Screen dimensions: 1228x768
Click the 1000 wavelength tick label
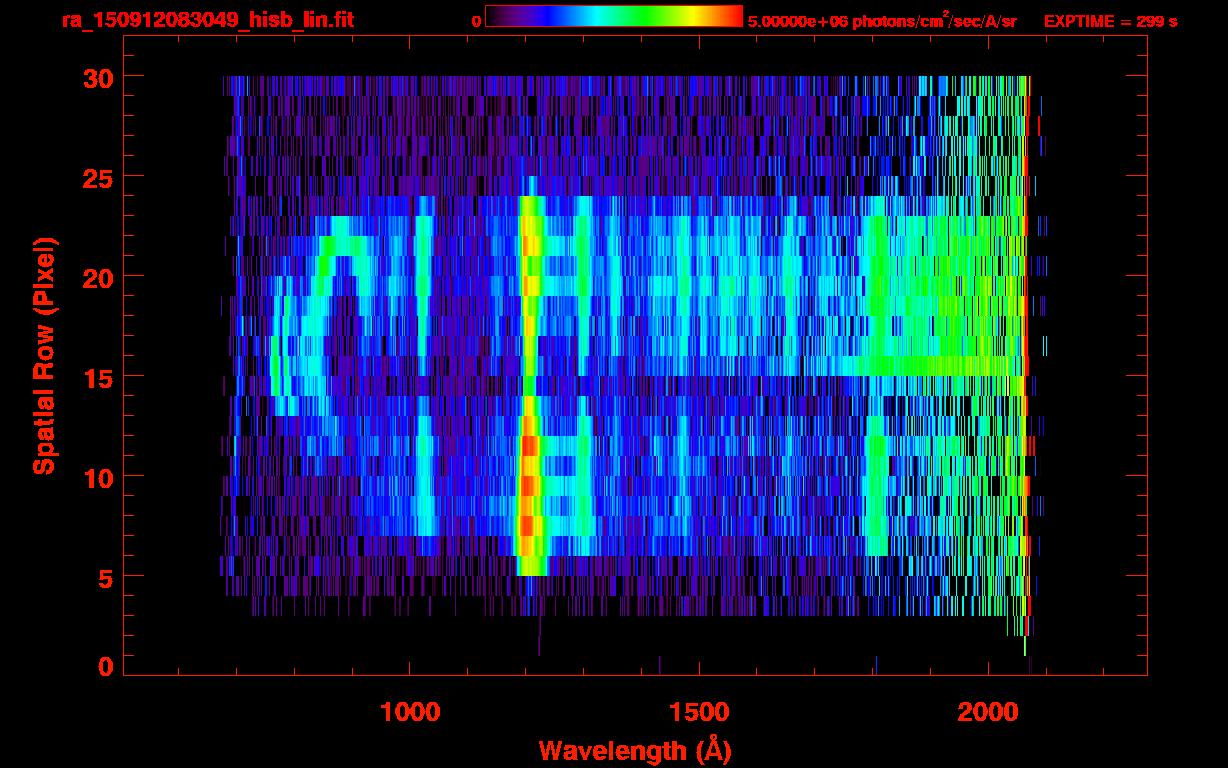point(410,712)
